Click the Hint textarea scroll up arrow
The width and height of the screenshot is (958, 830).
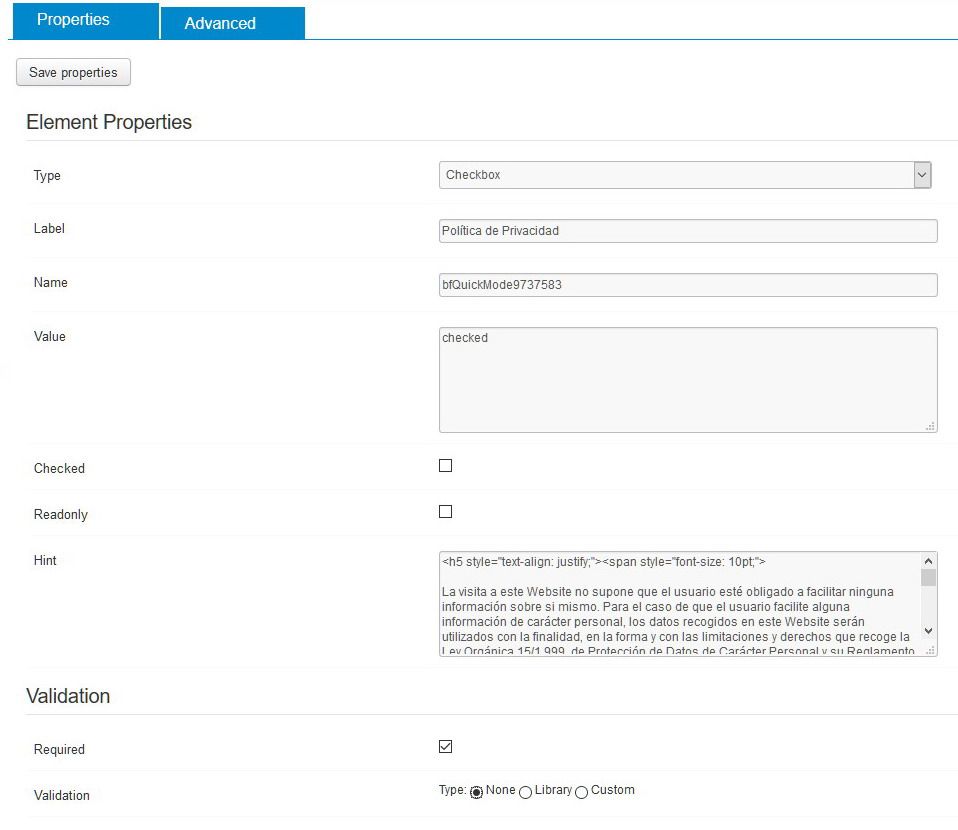[x=928, y=561]
